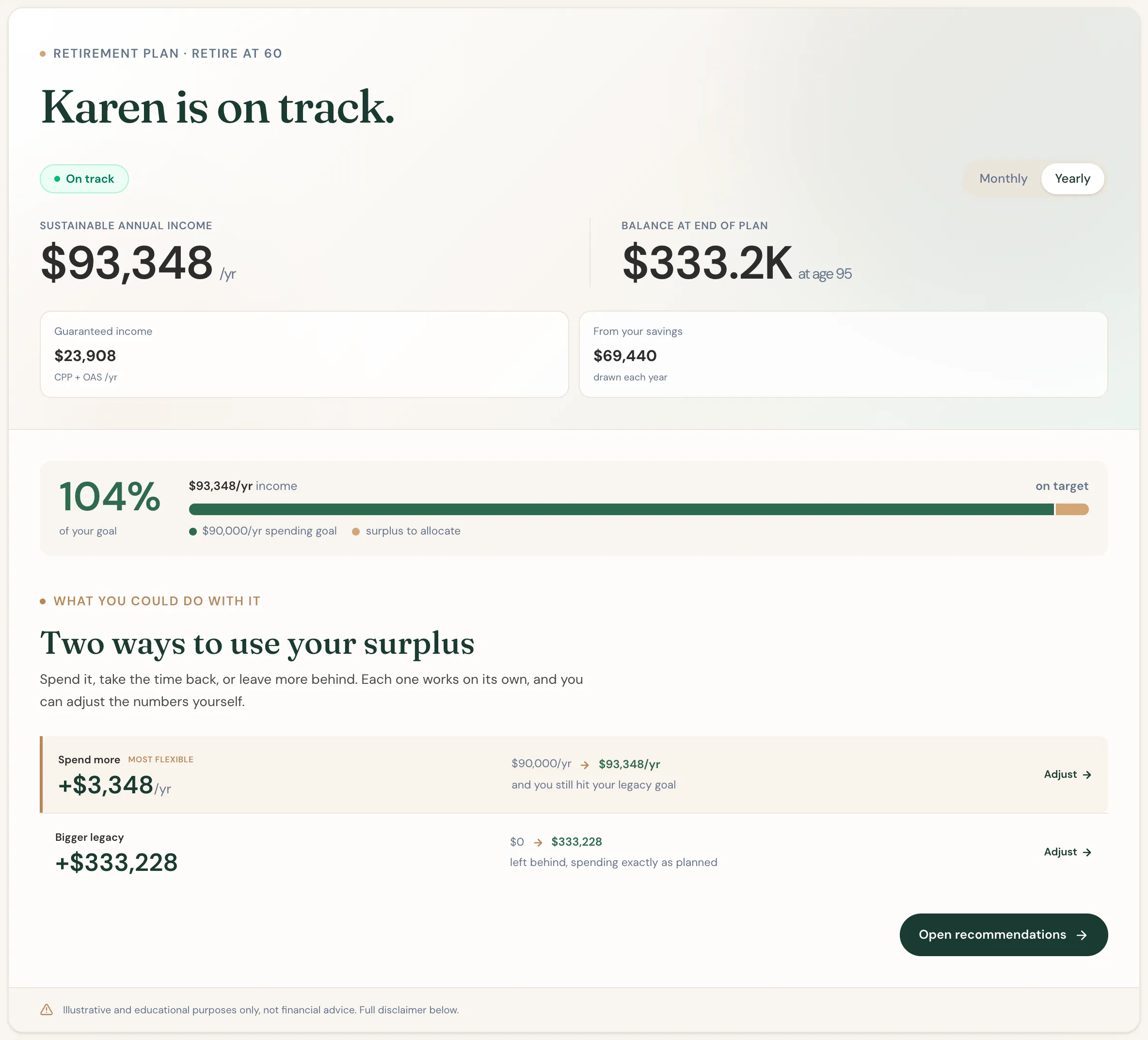Screen dimensions: 1148x1040
Task: Click 'Karen is on track.' heading
Action: [x=218, y=107]
